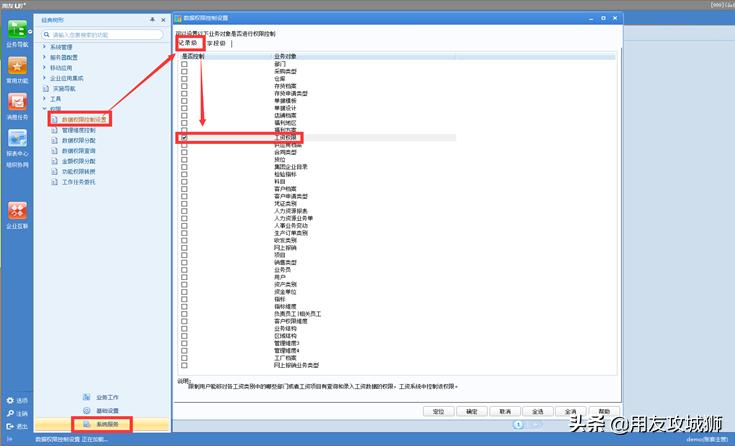Uncheck the 工资权限 checkbox

click(x=184, y=137)
